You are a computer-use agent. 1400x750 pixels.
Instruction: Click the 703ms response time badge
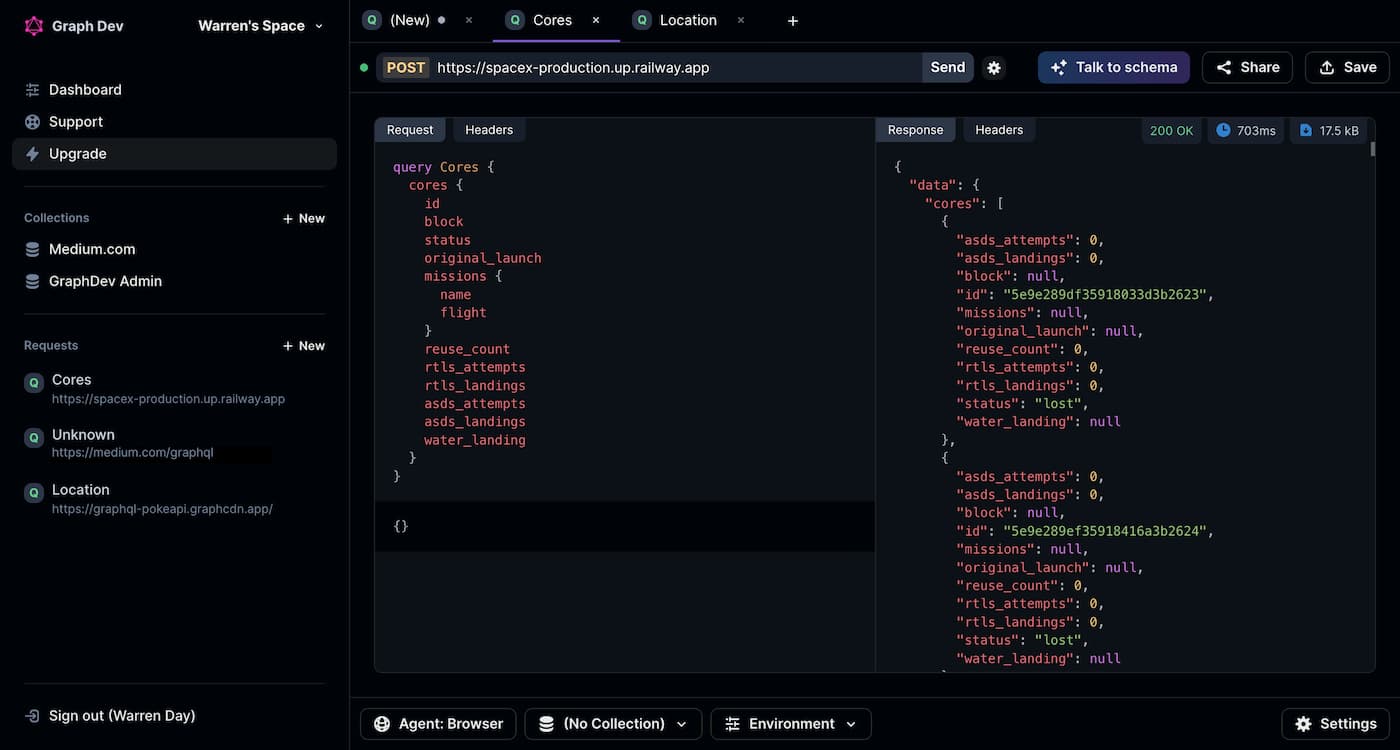pyautogui.click(x=1246, y=131)
